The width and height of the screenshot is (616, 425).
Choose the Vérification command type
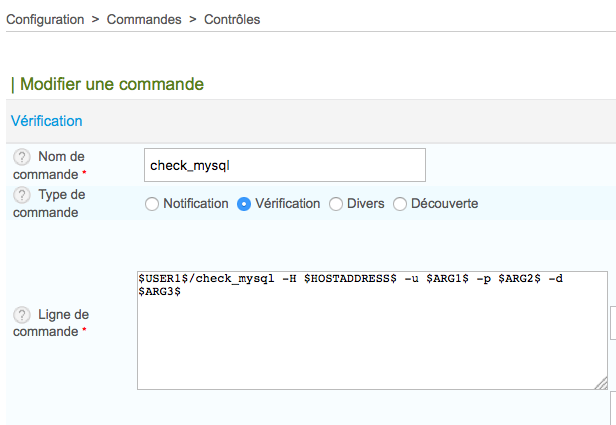[x=244, y=204]
